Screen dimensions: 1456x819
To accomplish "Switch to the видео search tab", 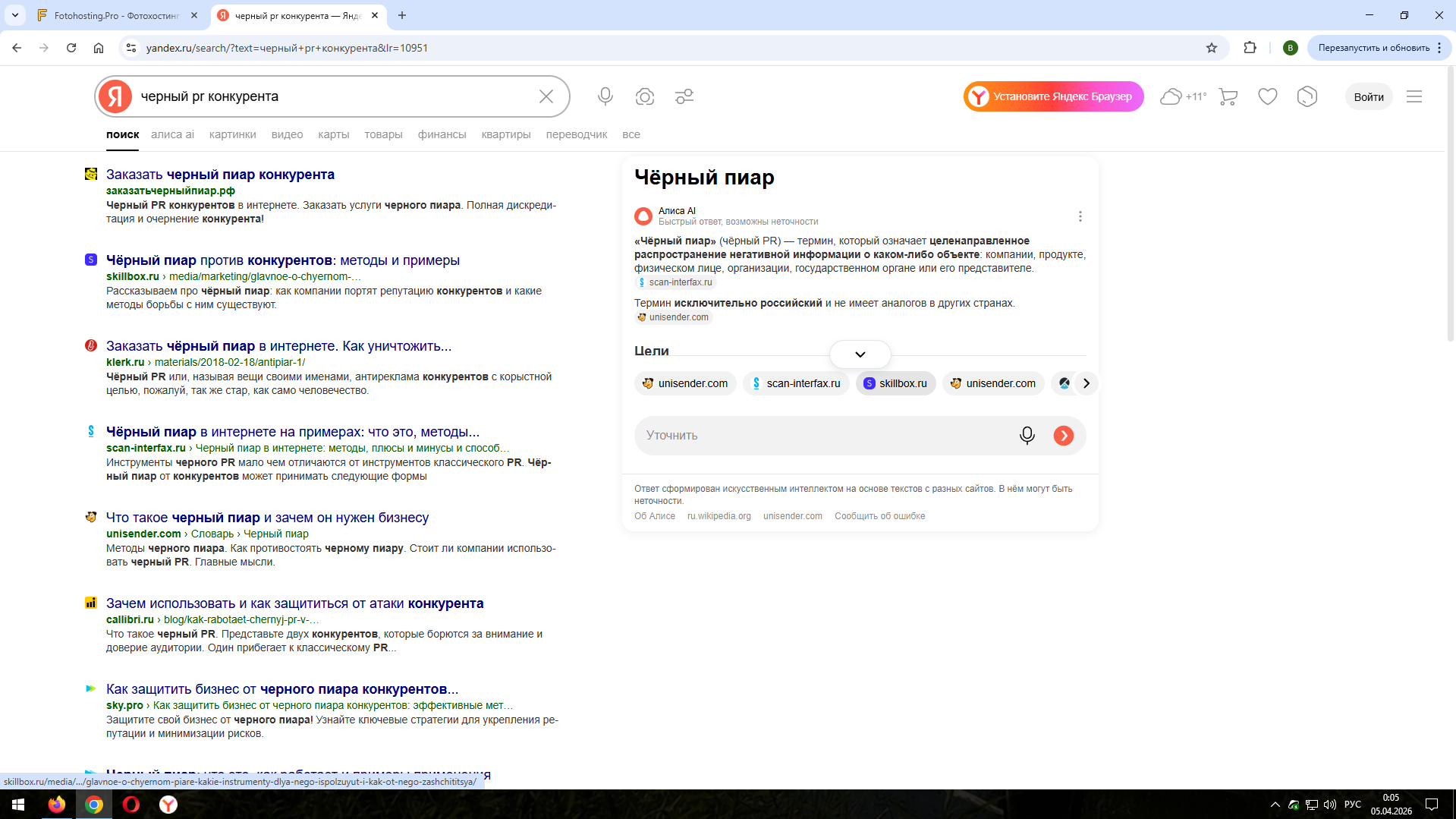I will [x=287, y=134].
